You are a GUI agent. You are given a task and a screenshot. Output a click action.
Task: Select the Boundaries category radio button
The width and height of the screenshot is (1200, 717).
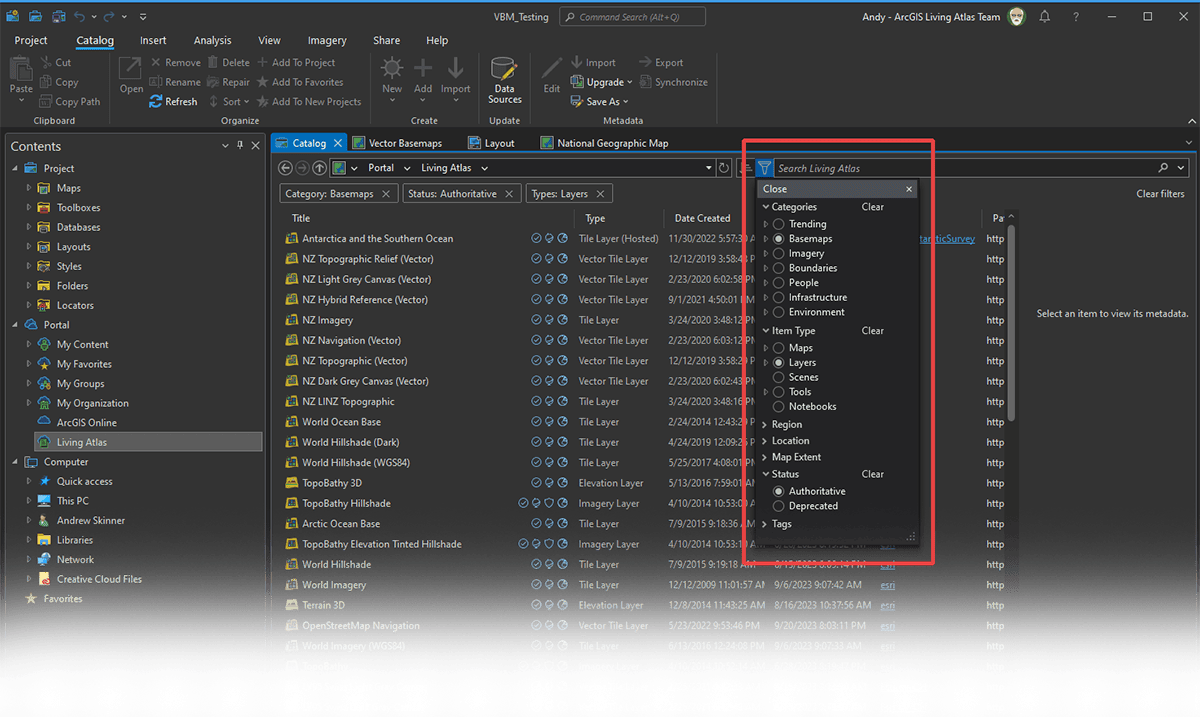pyautogui.click(x=779, y=268)
